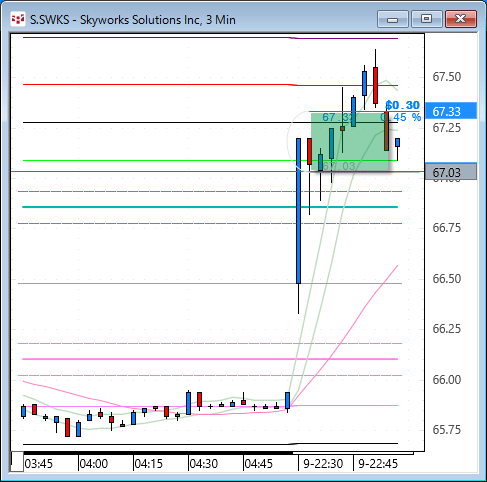Click the chart app icon in title bar

coord(18,19)
